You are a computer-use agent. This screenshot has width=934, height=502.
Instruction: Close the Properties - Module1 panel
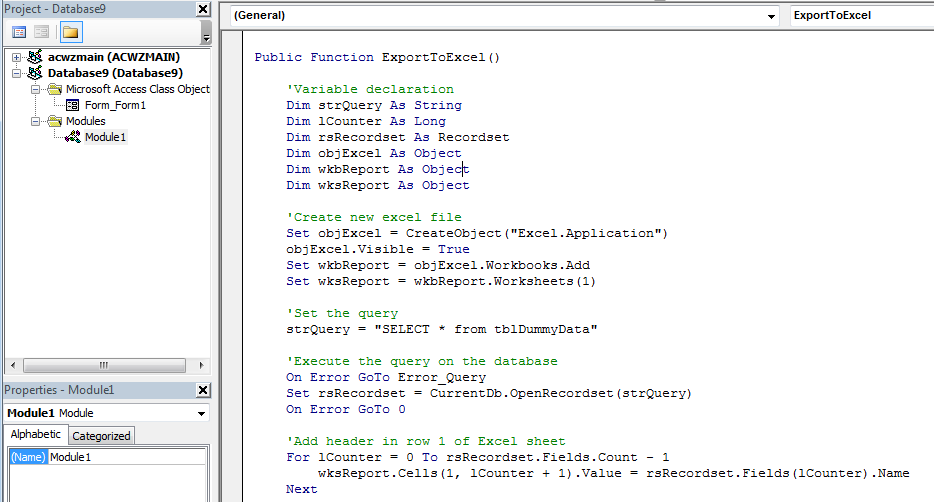coord(203,390)
